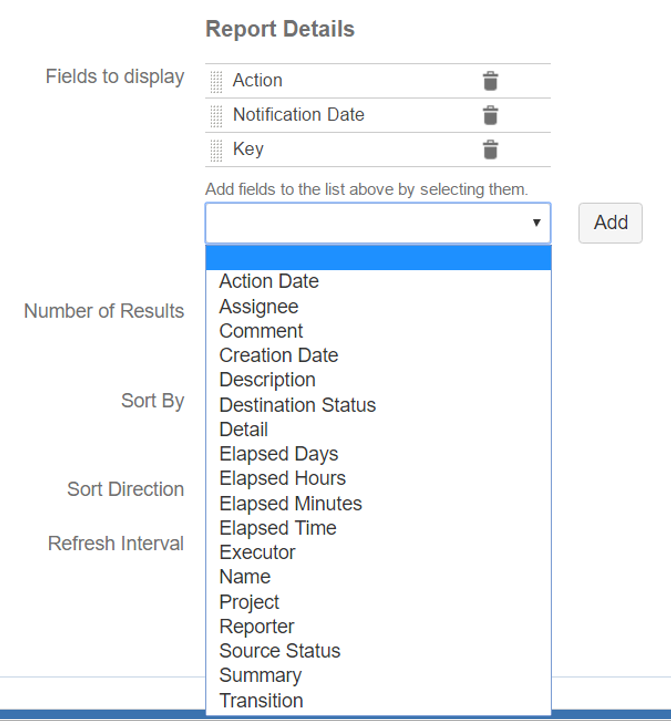Image resolution: width=671 pixels, height=725 pixels.
Task: Choose Reporter from the dropdown list
Action: tap(257, 626)
